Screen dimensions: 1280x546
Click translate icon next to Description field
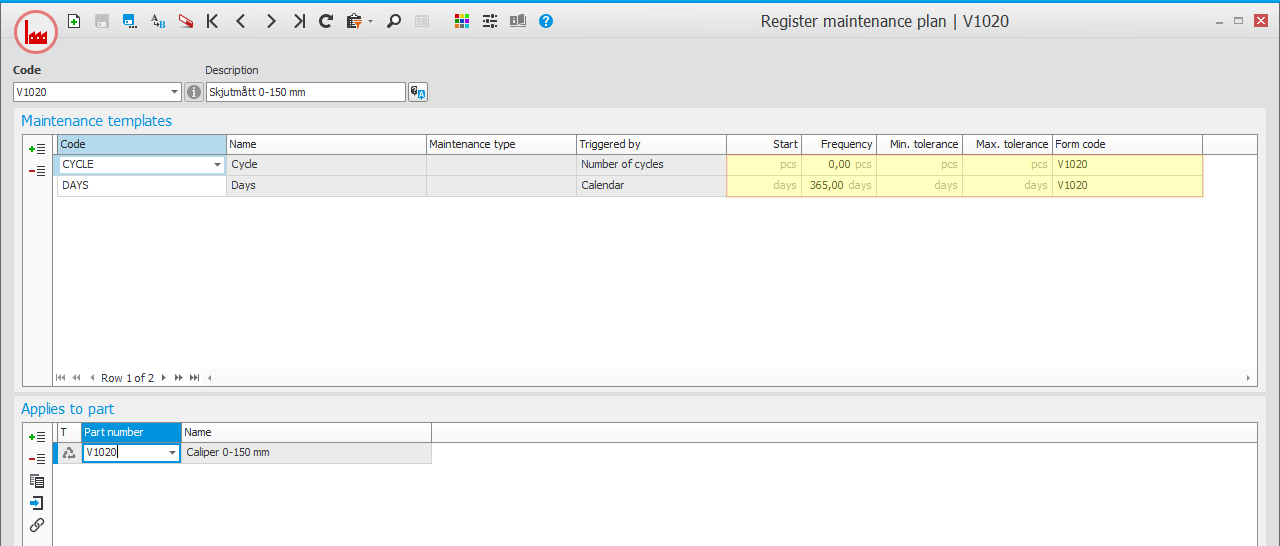pos(418,92)
